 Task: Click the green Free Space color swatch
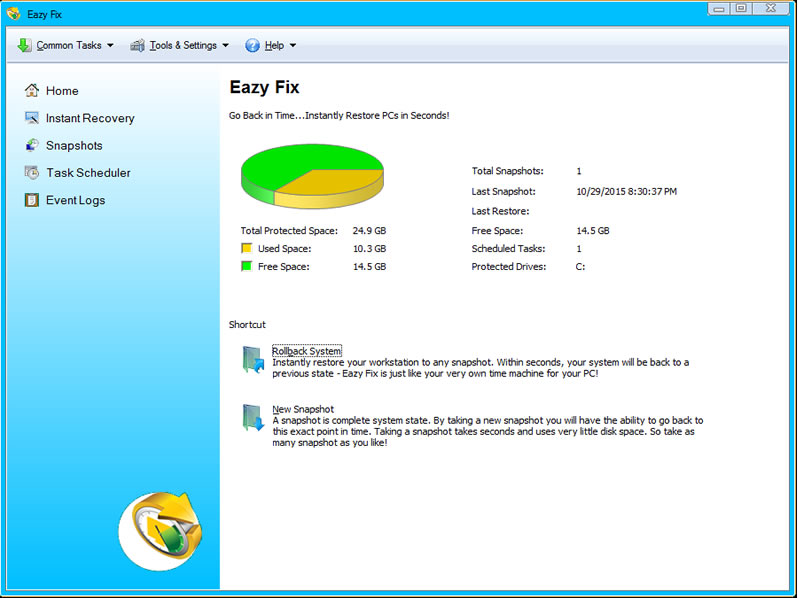(247, 266)
